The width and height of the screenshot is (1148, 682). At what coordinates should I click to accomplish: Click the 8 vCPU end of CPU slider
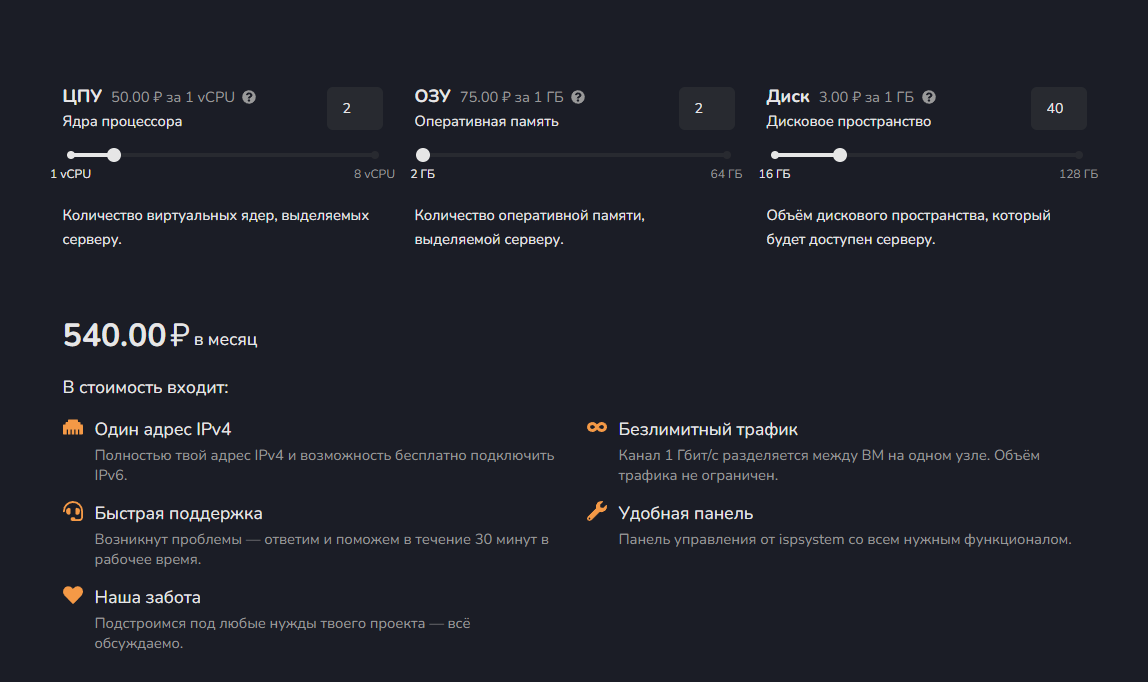[x=375, y=155]
